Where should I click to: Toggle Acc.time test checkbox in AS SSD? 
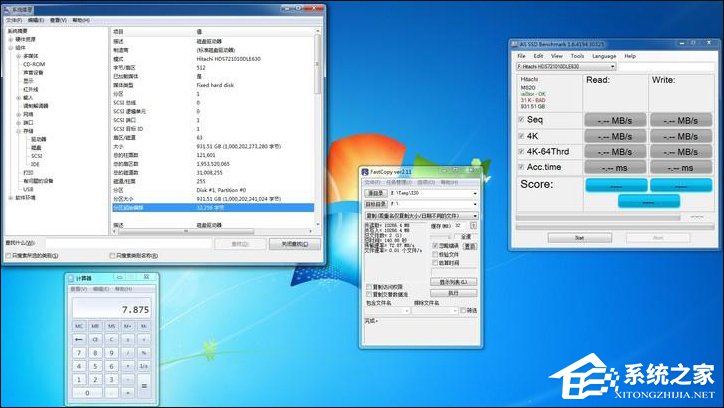[x=521, y=167]
